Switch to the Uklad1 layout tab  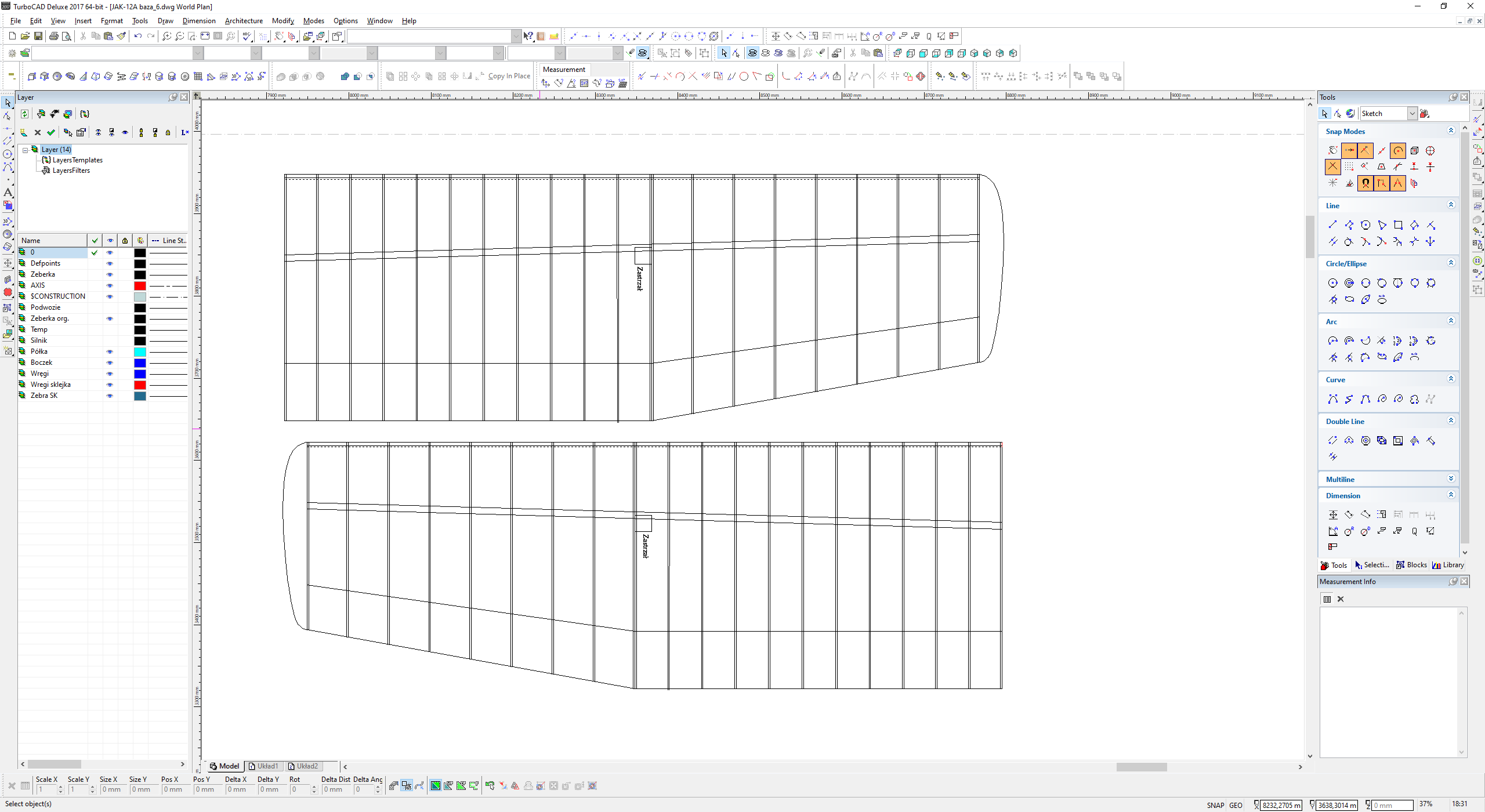point(264,766)
